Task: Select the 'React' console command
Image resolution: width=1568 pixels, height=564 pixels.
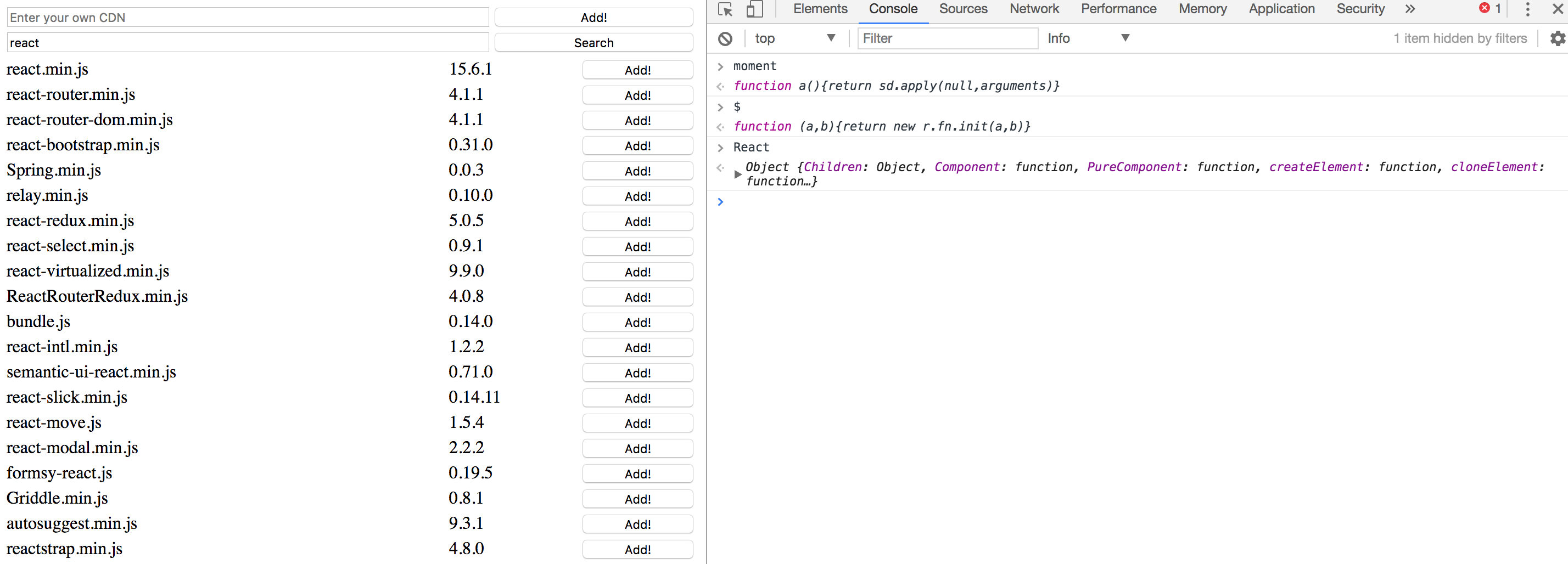Action: (x=751, y=147)
